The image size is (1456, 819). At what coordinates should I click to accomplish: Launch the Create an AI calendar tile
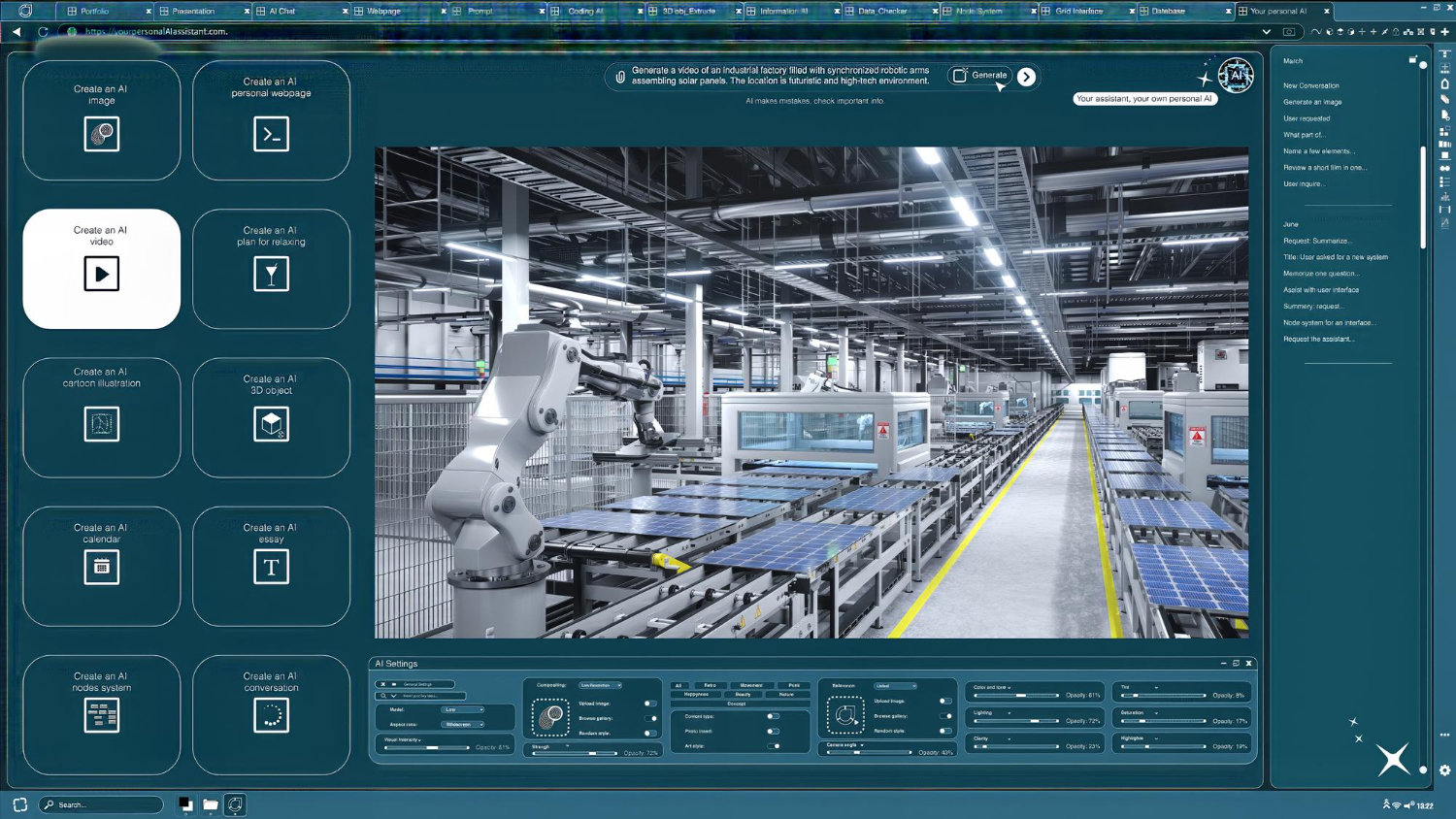point(101,566)
